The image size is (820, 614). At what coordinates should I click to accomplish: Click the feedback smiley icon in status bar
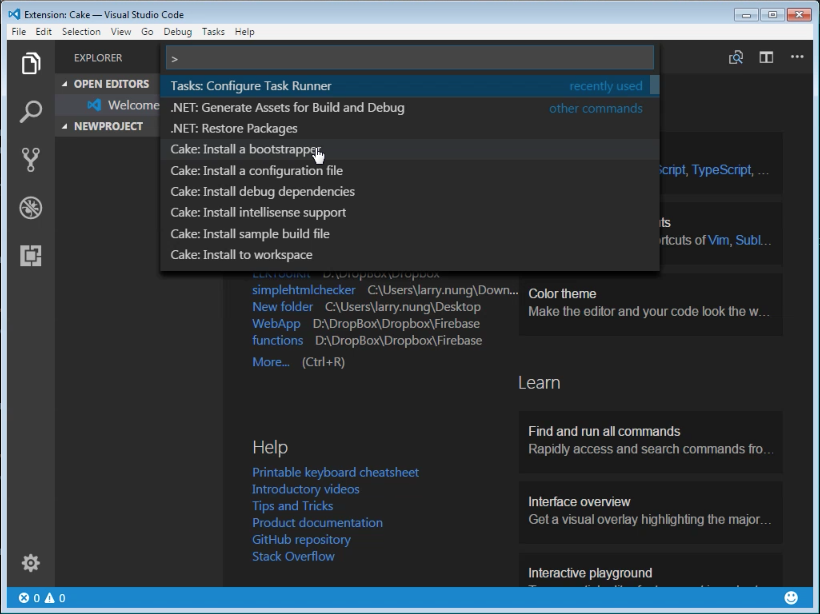pyautogui.click(x=791, y=597)
